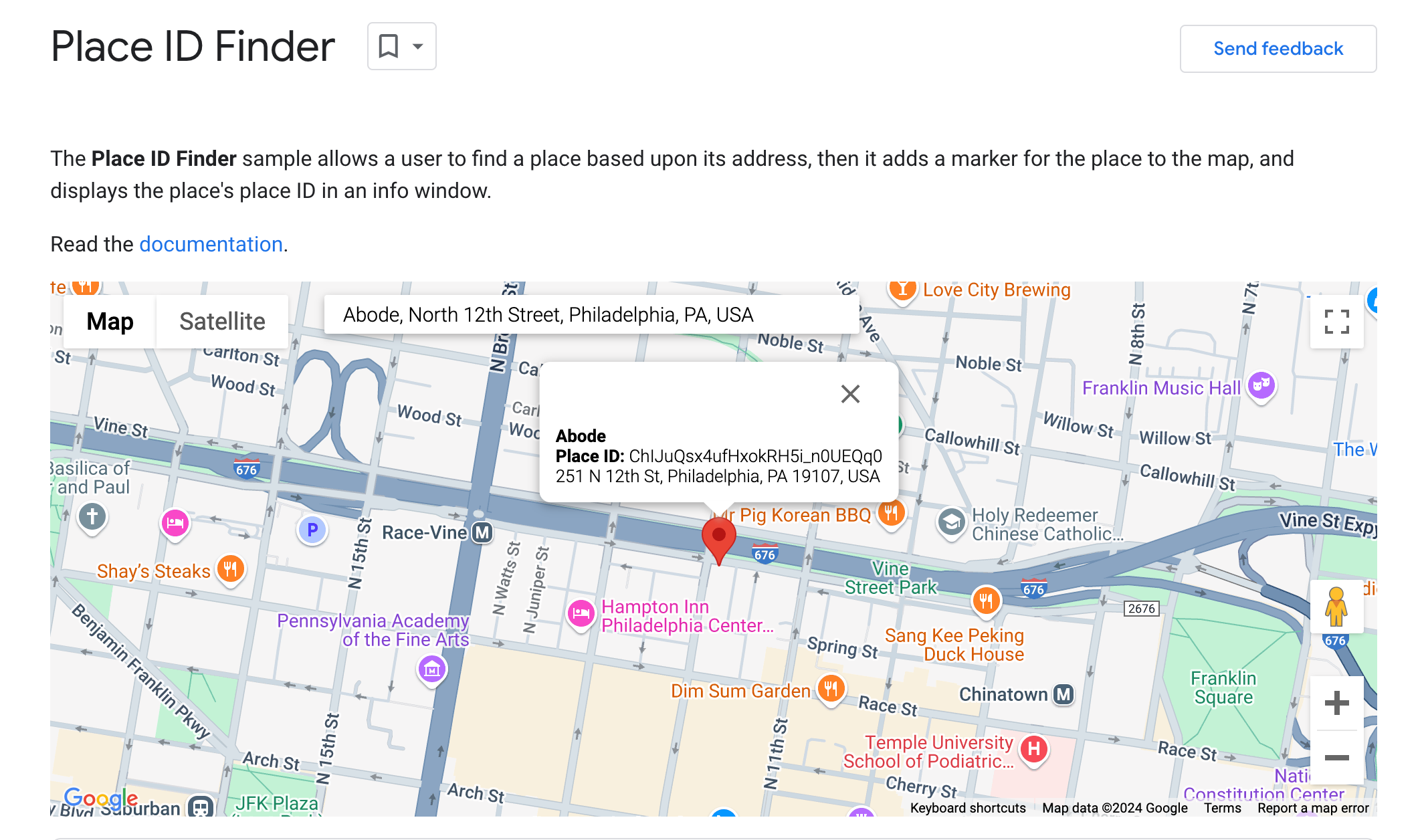Click the Shay's Steaks label
Viewport: 1422px width, 840px height.
(153, 571)
